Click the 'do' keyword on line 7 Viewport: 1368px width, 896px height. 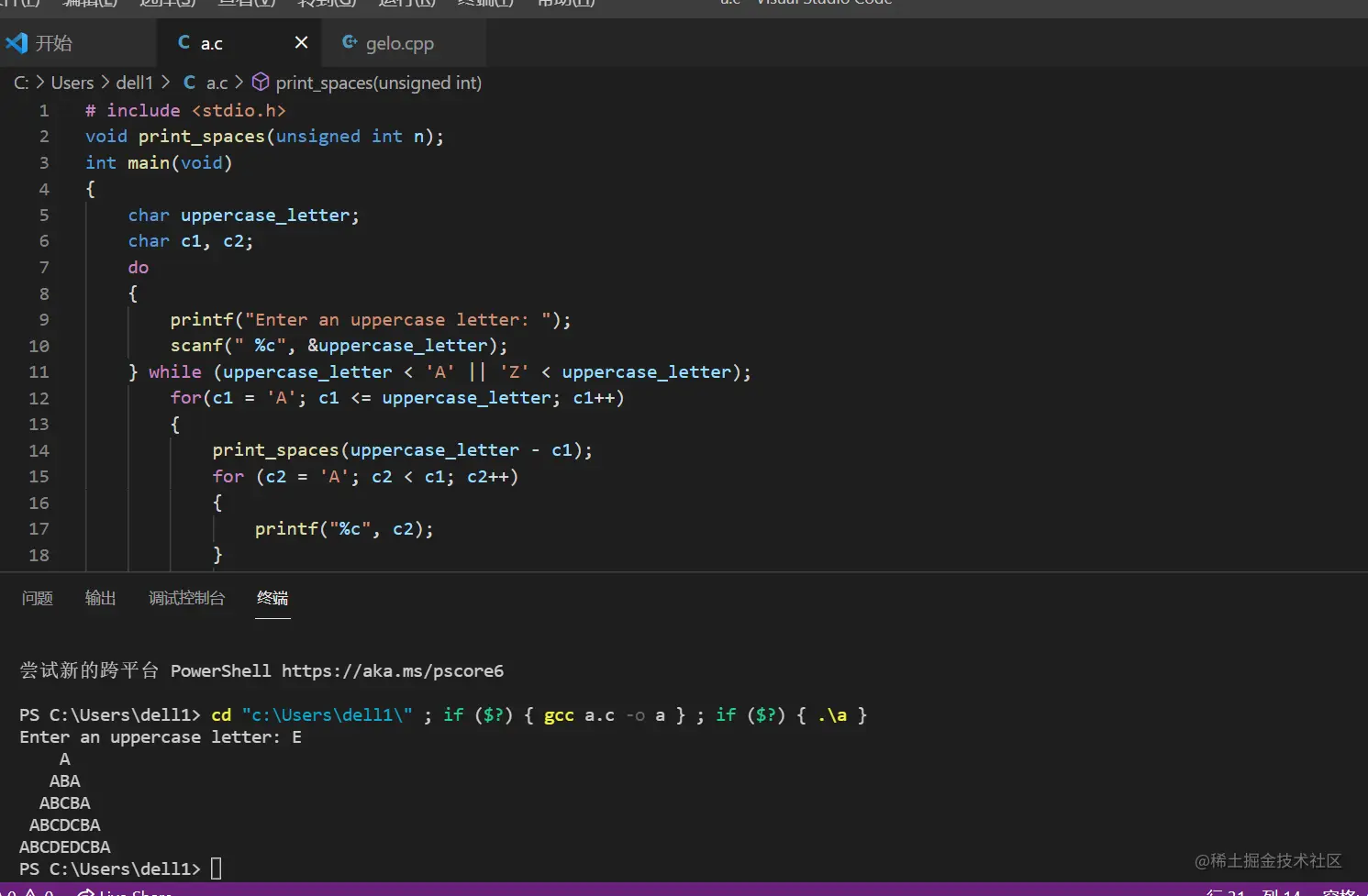point(138,267)
